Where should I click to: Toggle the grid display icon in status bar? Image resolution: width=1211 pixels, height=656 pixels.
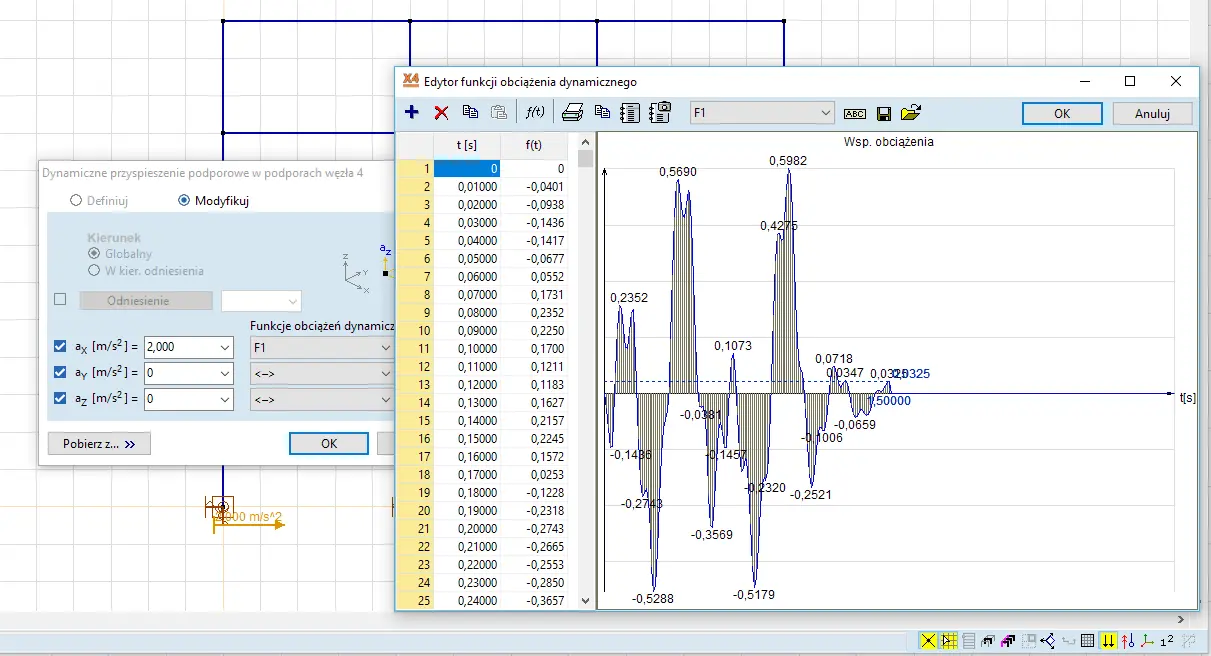[x=1088, y=641]
